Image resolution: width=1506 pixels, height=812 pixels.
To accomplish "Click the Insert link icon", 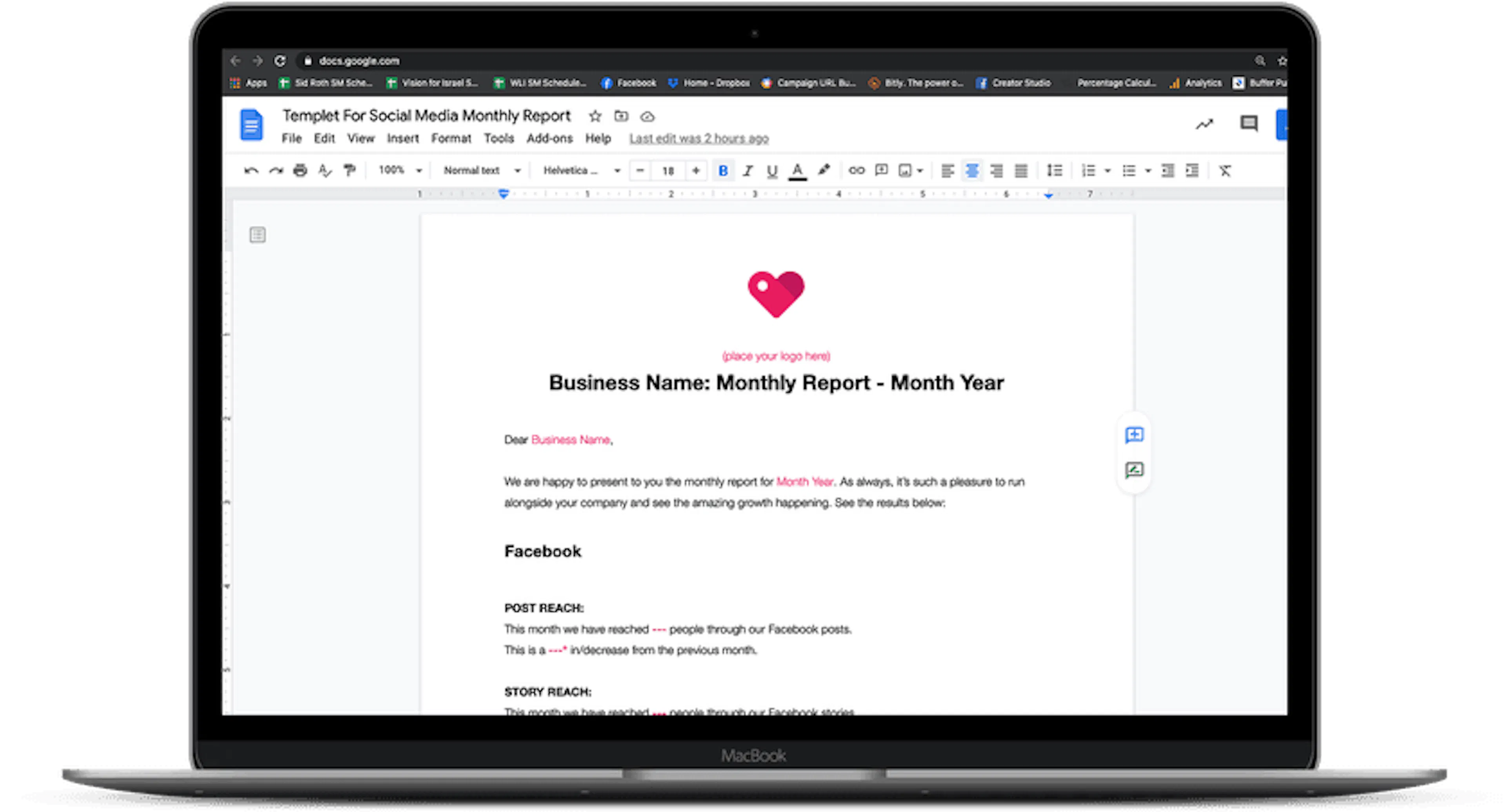I will (857, 171).
